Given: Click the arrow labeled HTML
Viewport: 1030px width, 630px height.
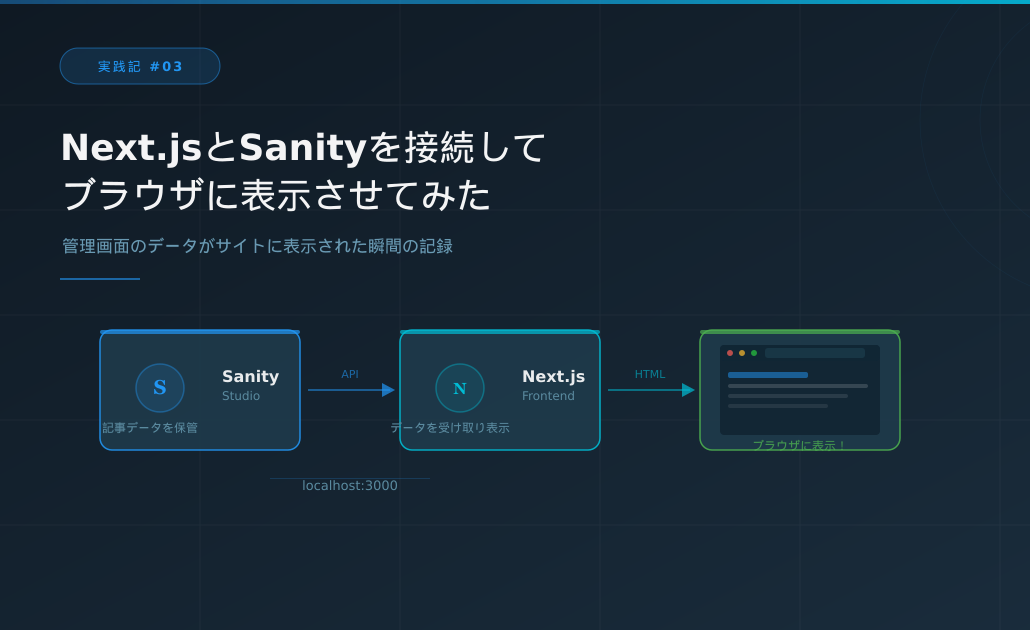Looking at the screenshot, I should 650,390.
